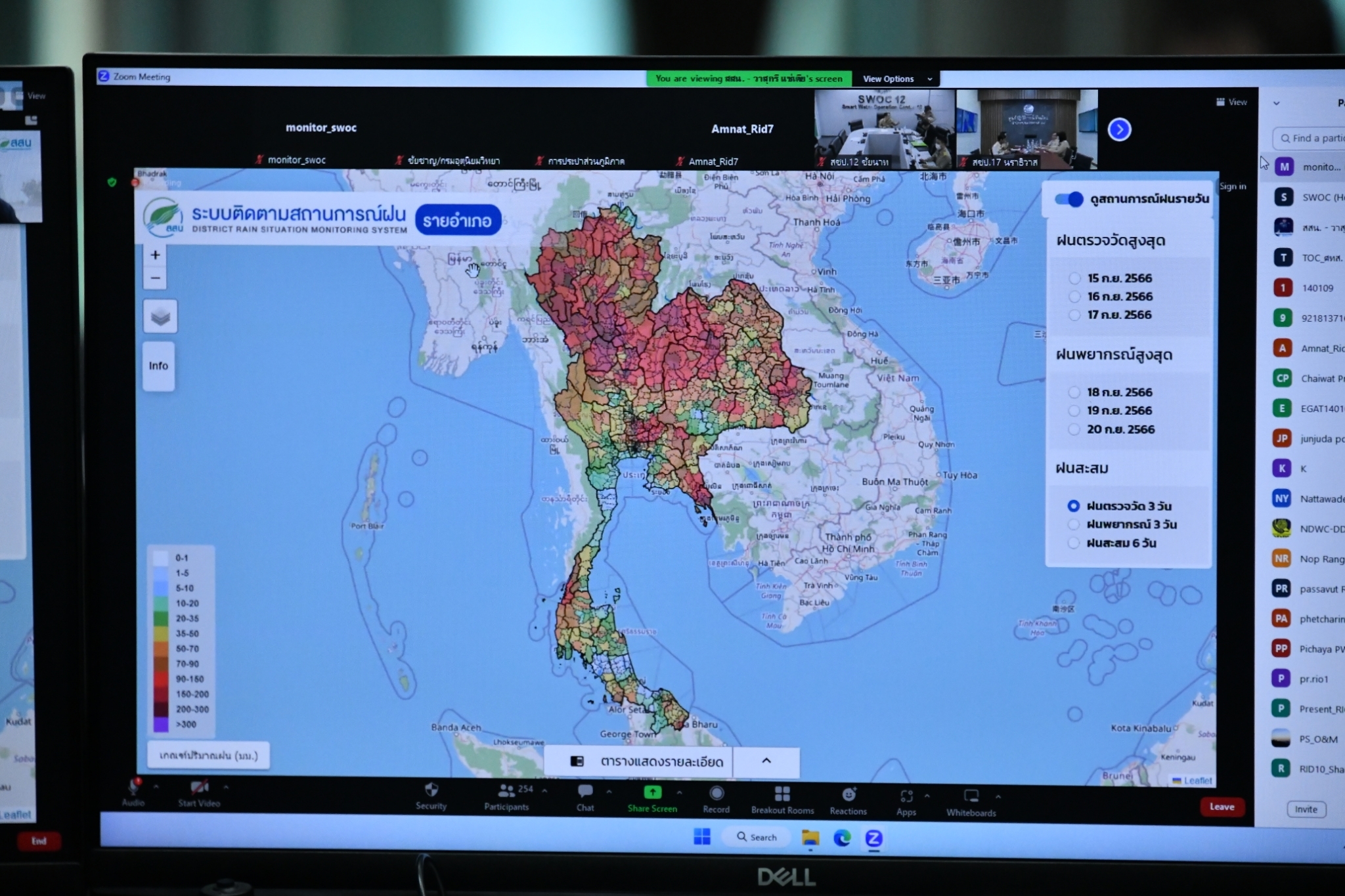
Task: Click the monito... participant avatar M
Action: [1284, 167]
